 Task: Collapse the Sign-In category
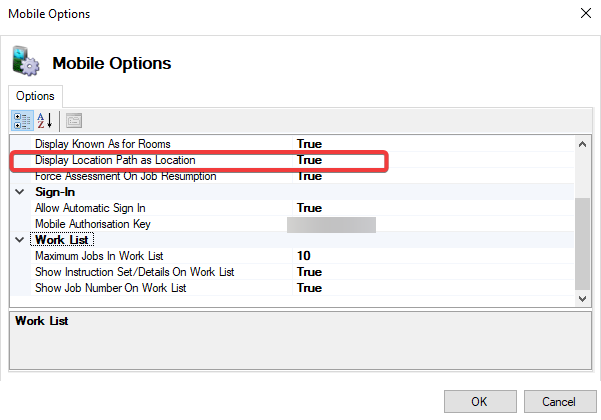coord(20,192)
